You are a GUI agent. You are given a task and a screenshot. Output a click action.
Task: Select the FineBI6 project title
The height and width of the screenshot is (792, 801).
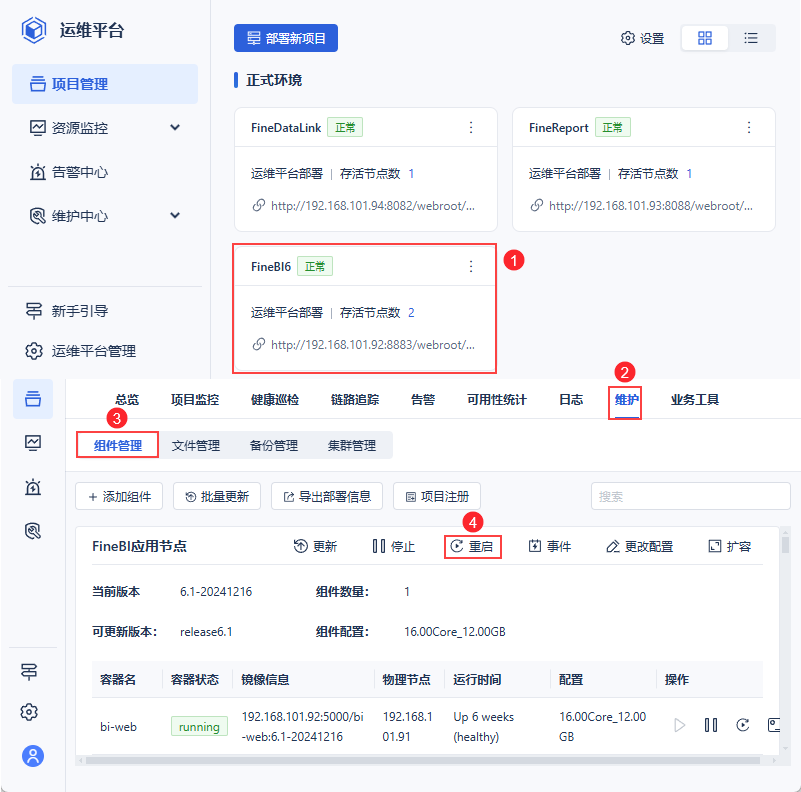(x=271, y=266)
